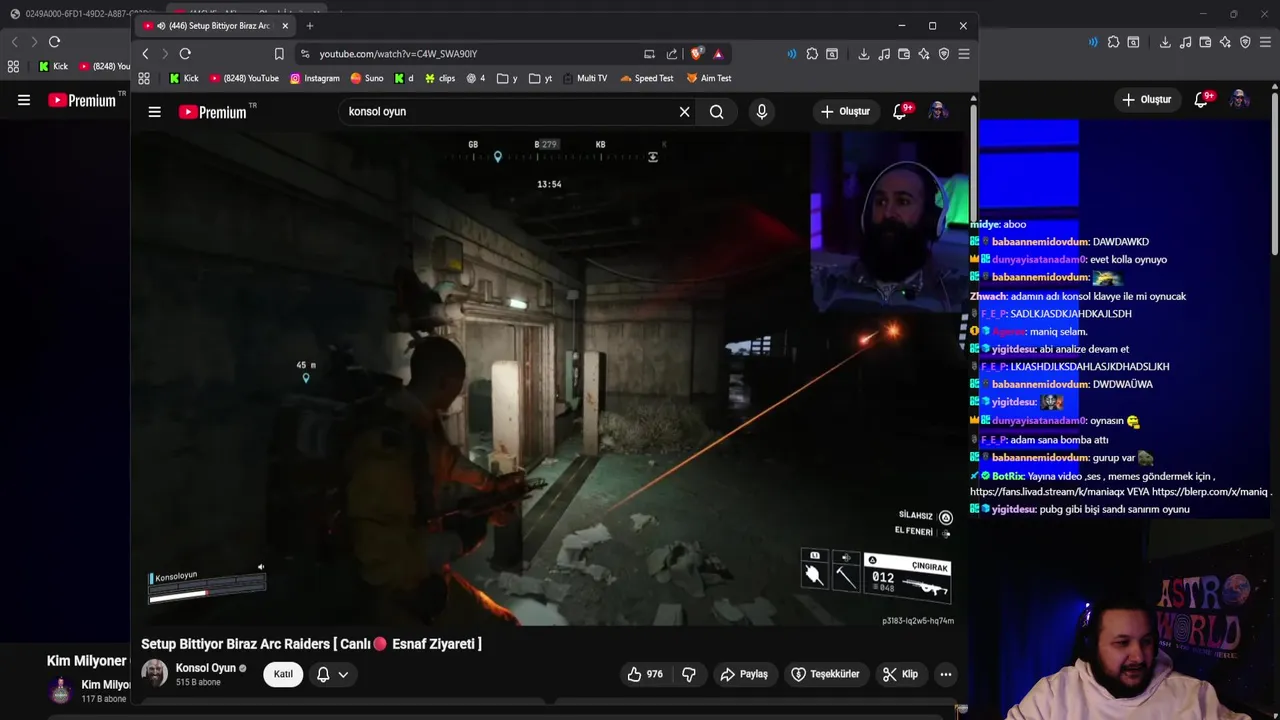Click the Paylaş share button
This screenshot has width=1280, height=720.
(x=744, y=674)
